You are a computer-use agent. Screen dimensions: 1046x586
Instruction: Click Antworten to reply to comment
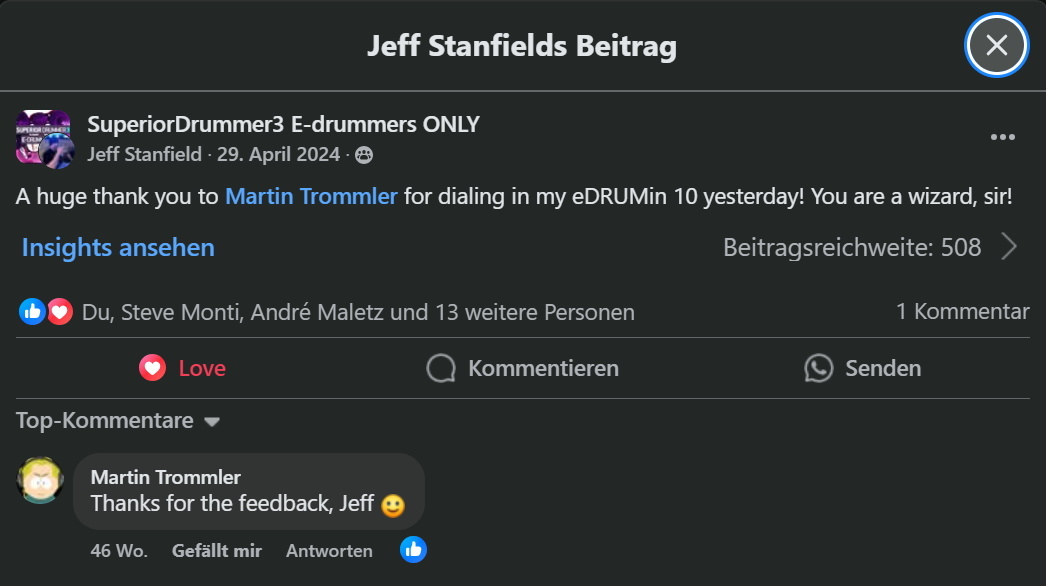pyautogui.click(x=330, y=551)
